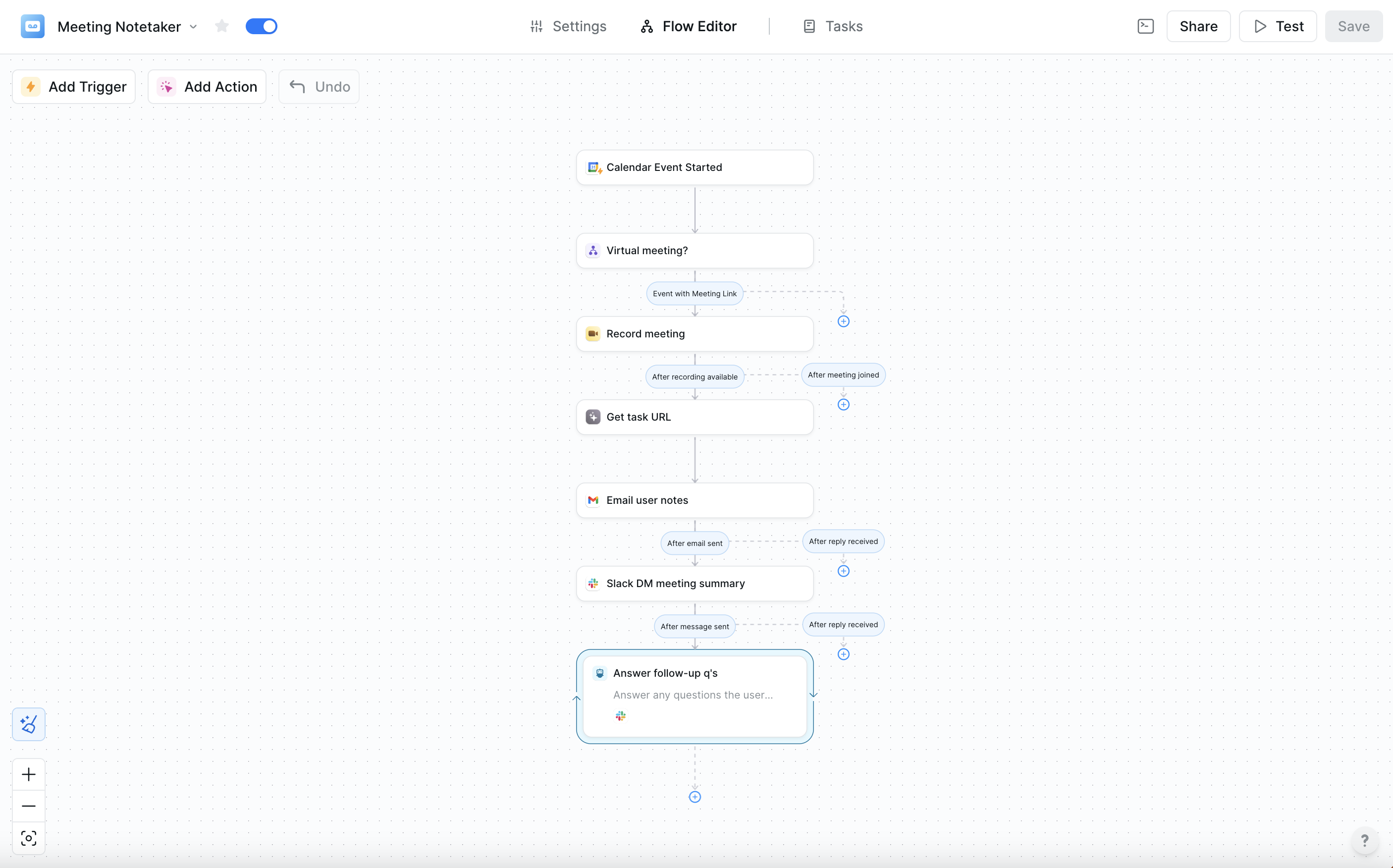The image size is (1393, 868).
Task: Zoom in using the plus icon
Action: 28,774
